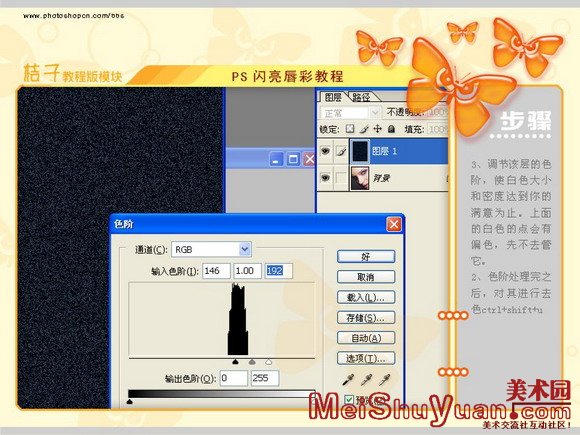Click the 自动(A) auto button
Viewport: 580px width, 435px height.
tap(366, 338)
